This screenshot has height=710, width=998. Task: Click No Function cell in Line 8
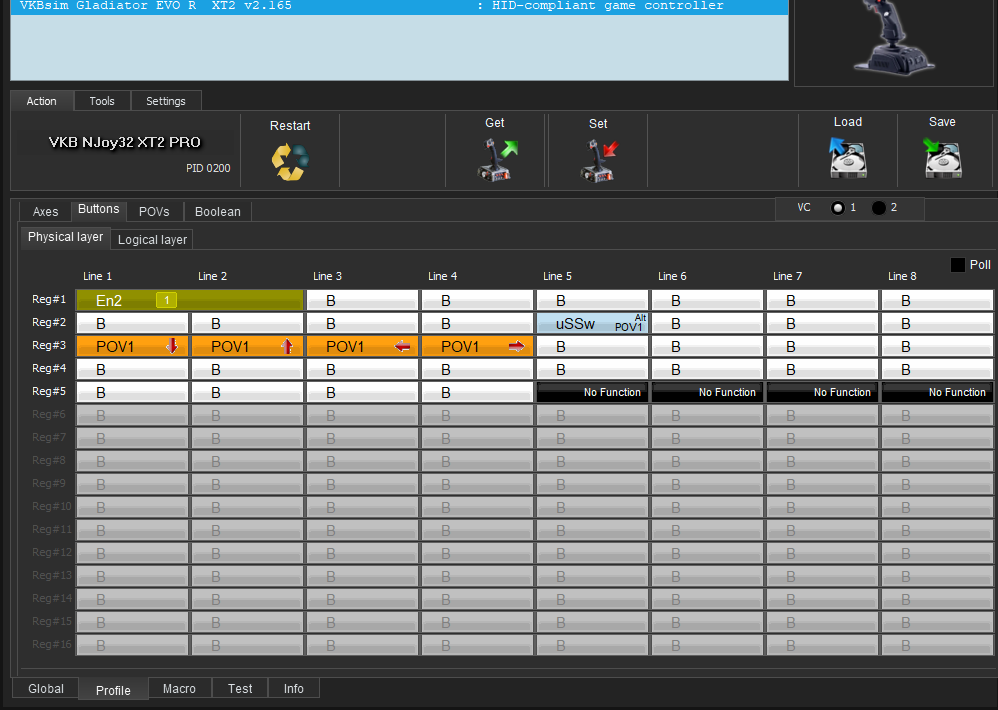pos(938,392)
